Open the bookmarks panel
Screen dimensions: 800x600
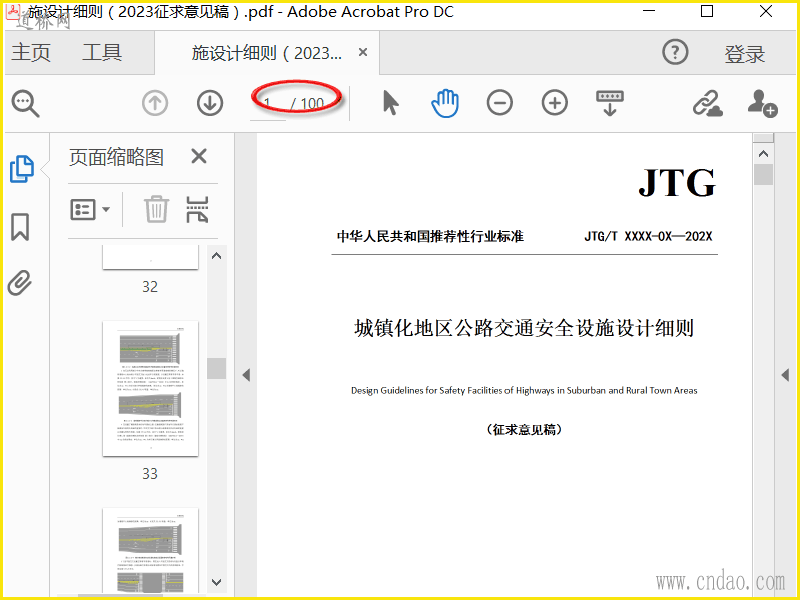[x=20, y=227]
